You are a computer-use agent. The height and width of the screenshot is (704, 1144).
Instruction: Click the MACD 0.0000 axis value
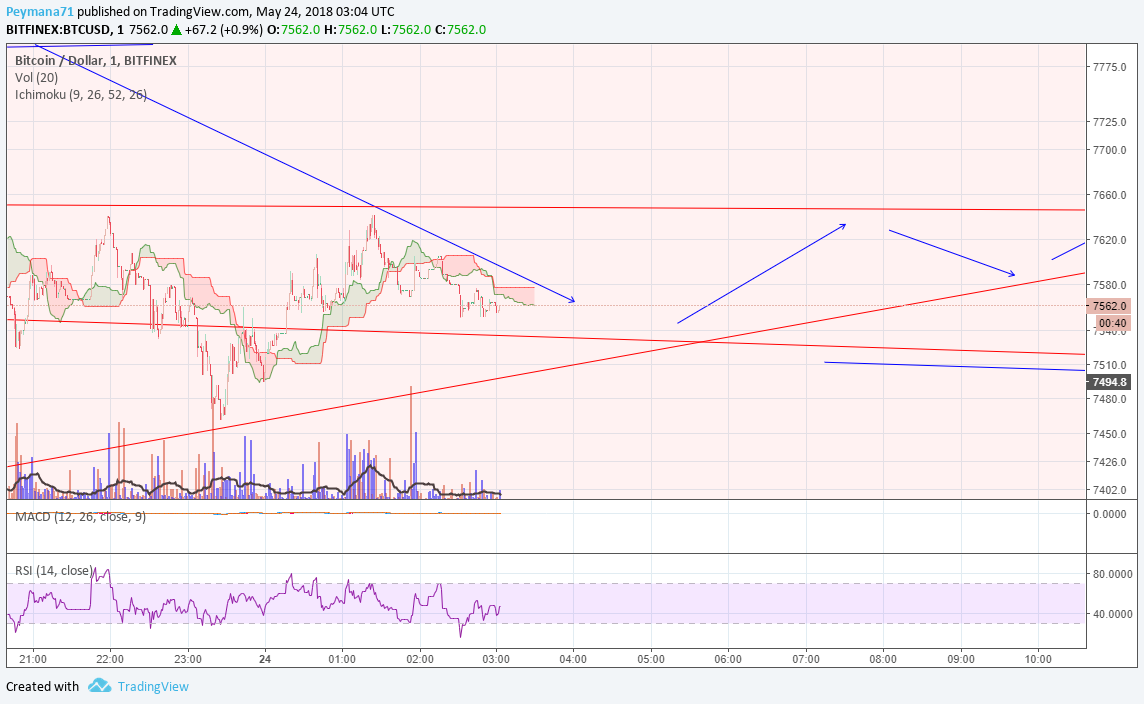click(1109, 514)
